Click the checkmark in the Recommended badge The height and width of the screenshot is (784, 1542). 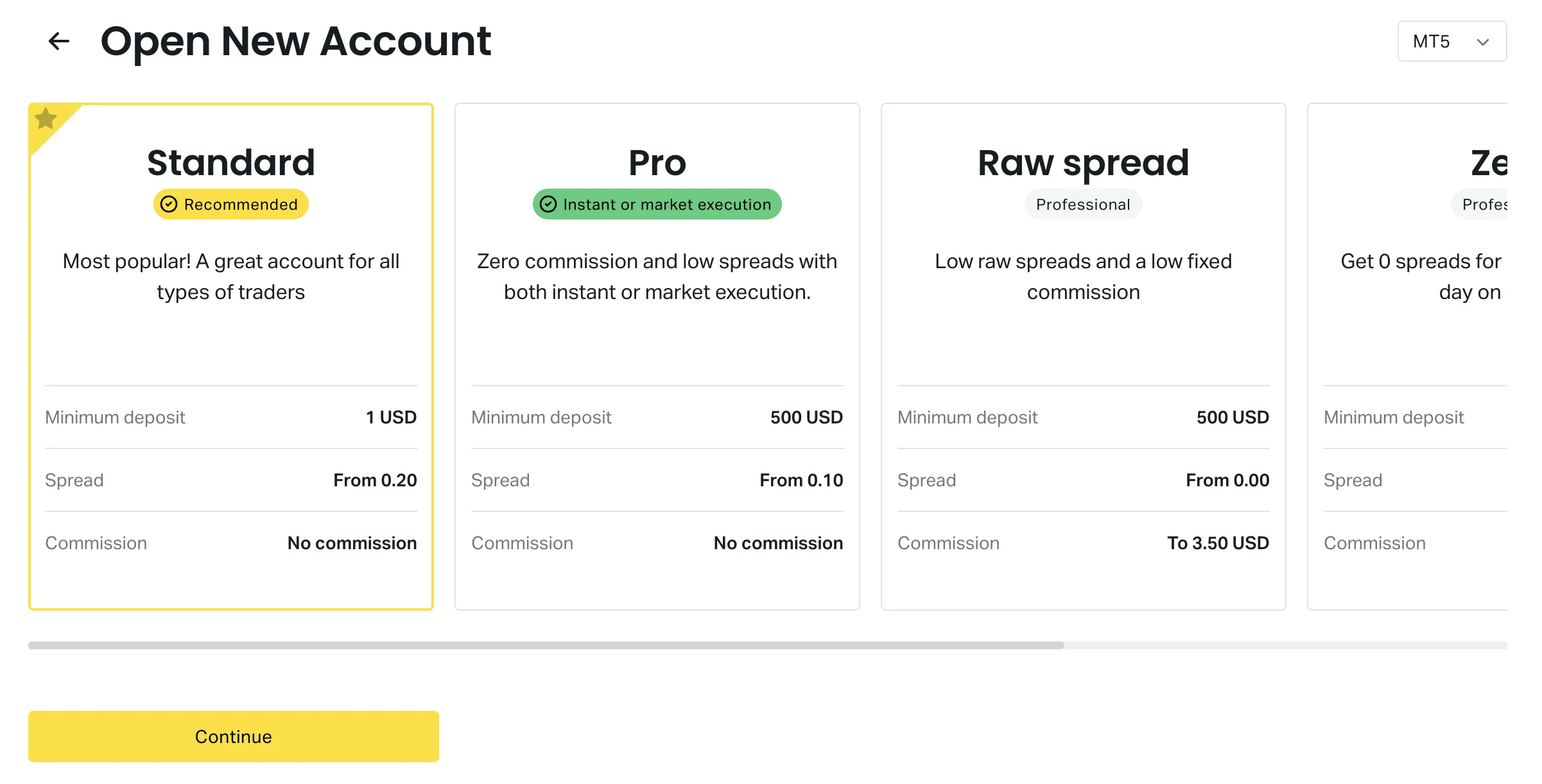[169, 204]
